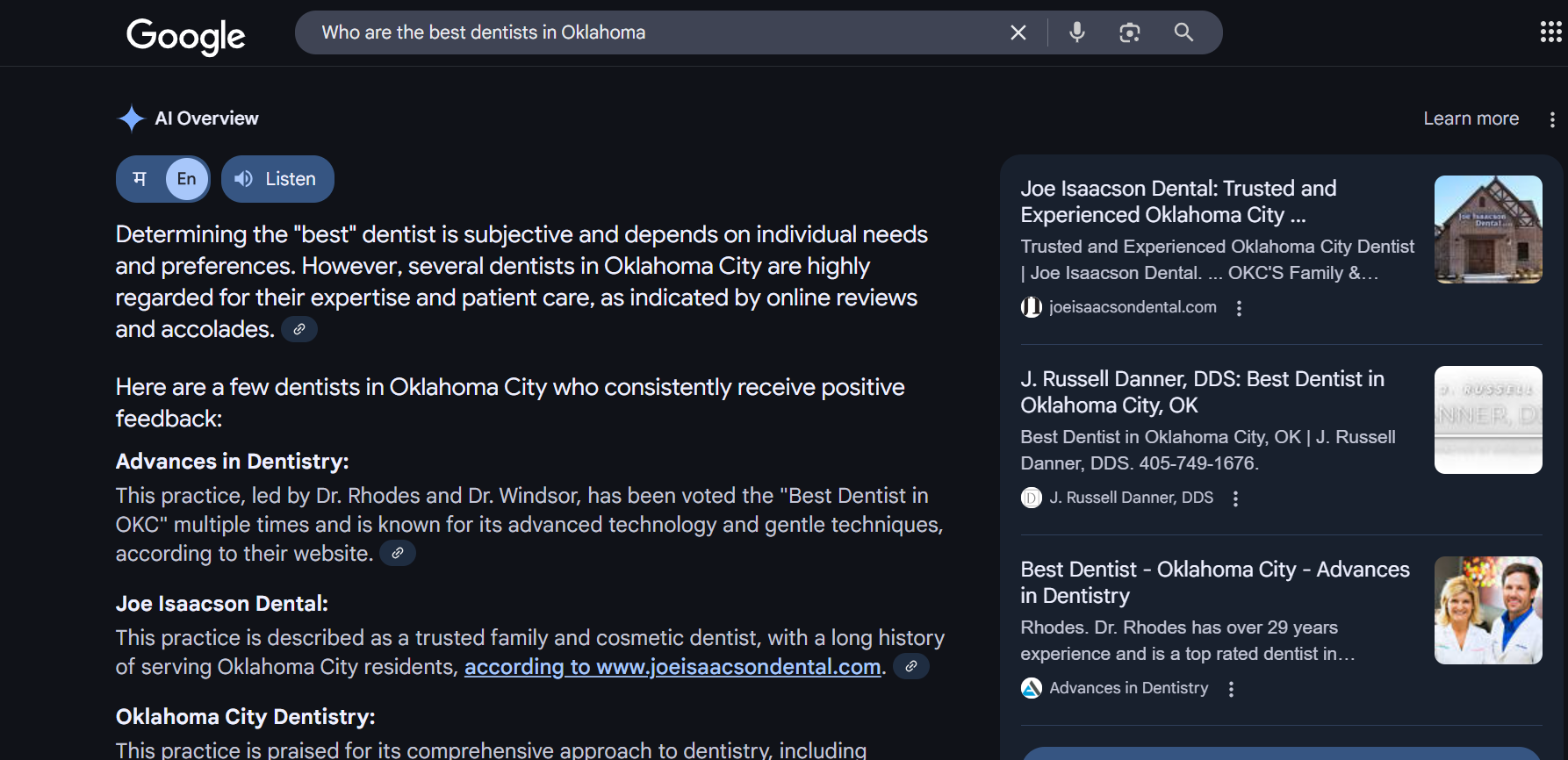Open AI Overview options menu
1568x760 pixels.
1552,119
